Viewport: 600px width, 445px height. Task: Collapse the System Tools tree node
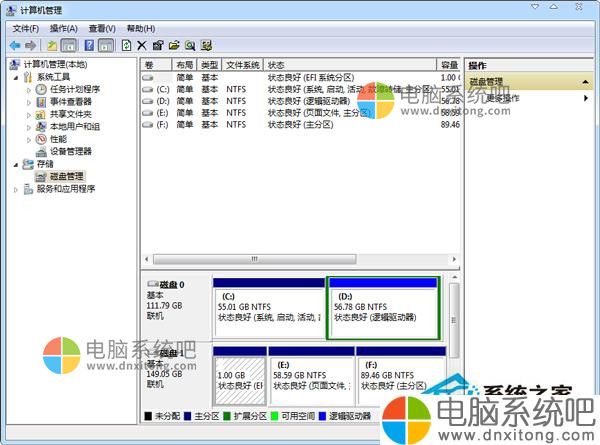pyautogui.click(x=16, y=78)
